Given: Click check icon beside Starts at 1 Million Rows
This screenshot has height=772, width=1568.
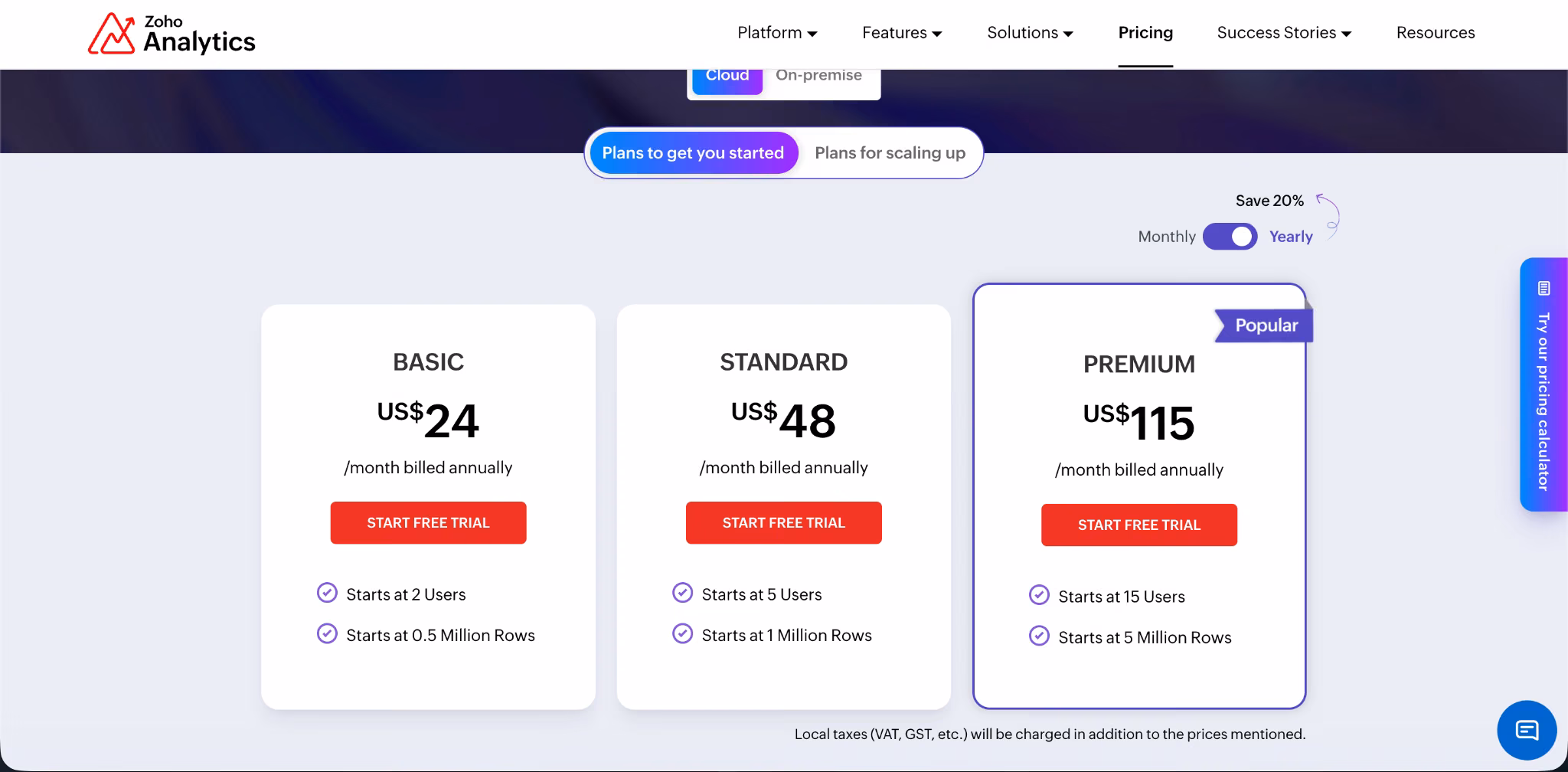Looking at the screenshot, I should (x=682, y=633).
